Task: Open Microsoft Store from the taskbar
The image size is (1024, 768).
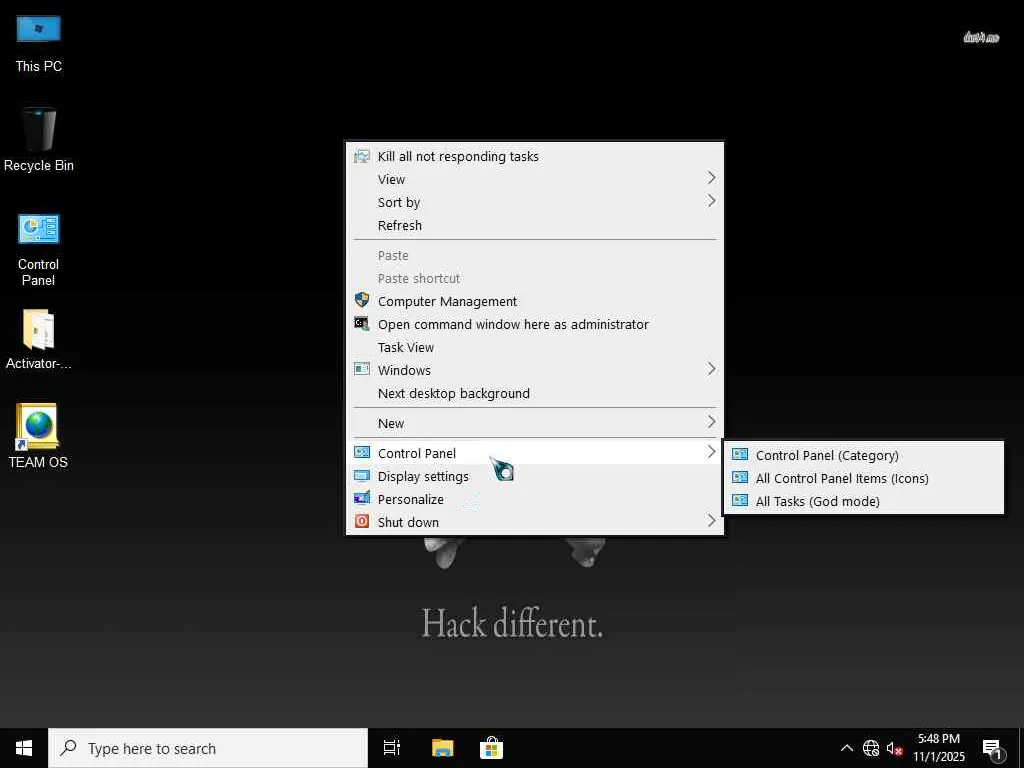Action: tap(491, 748)
